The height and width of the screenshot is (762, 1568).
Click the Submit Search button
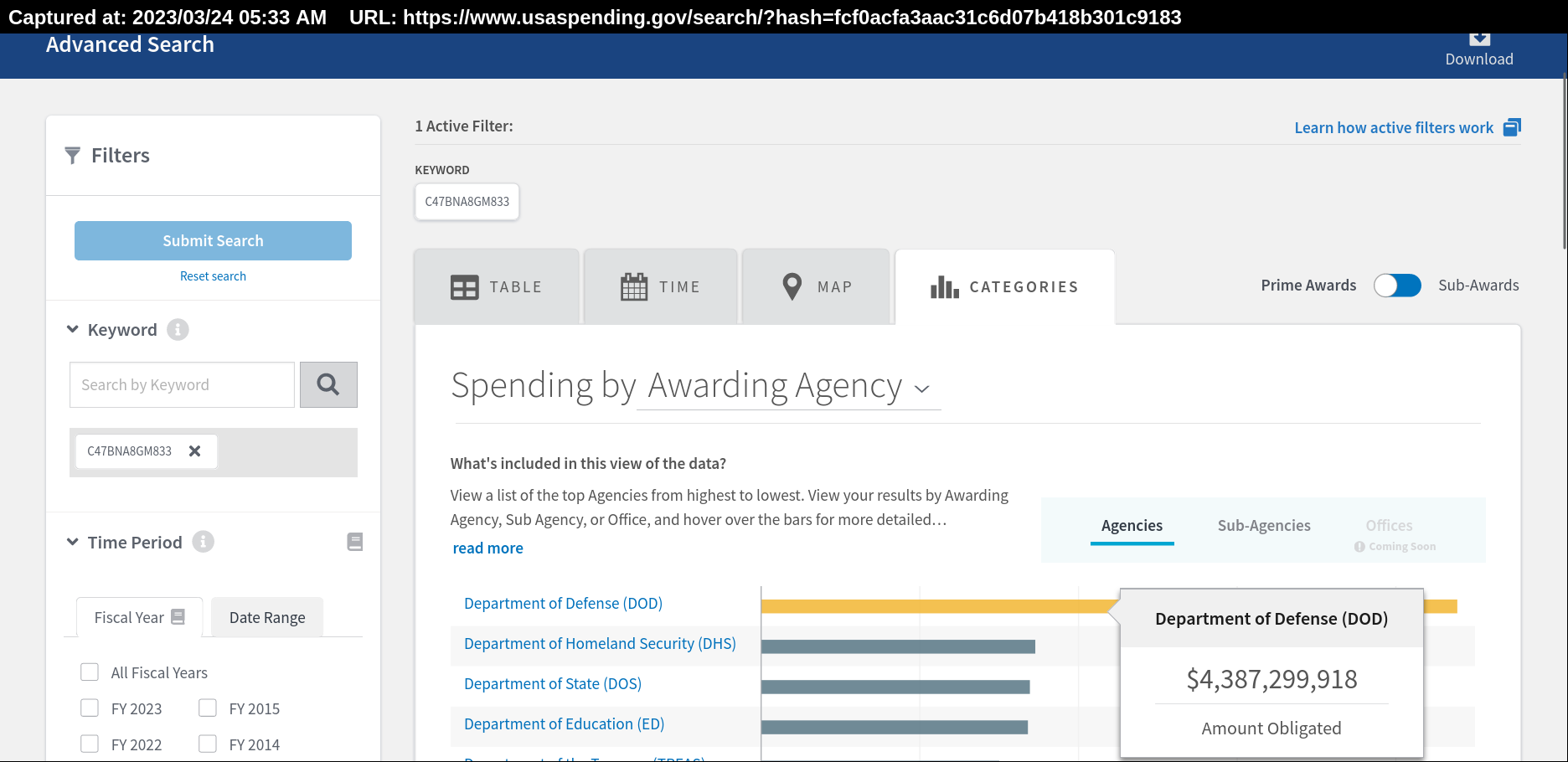click(x=213, y=241)
